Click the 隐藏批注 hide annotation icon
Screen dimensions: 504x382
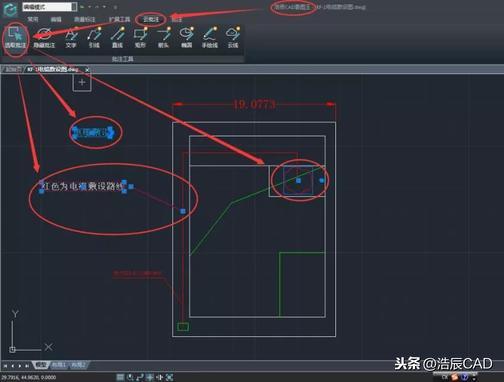[x=44, y=38]
